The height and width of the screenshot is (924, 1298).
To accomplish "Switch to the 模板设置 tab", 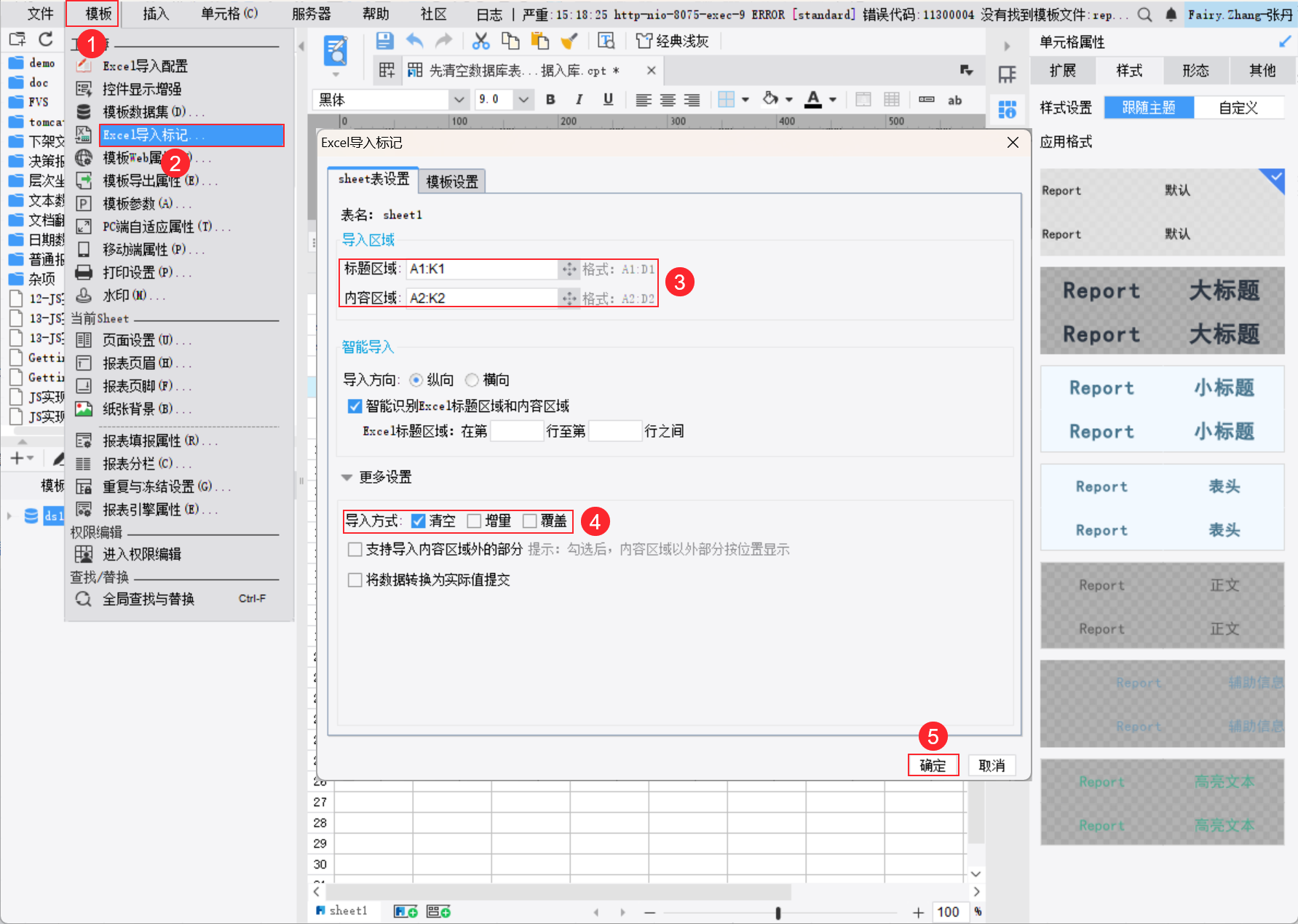I will [451, 181].
